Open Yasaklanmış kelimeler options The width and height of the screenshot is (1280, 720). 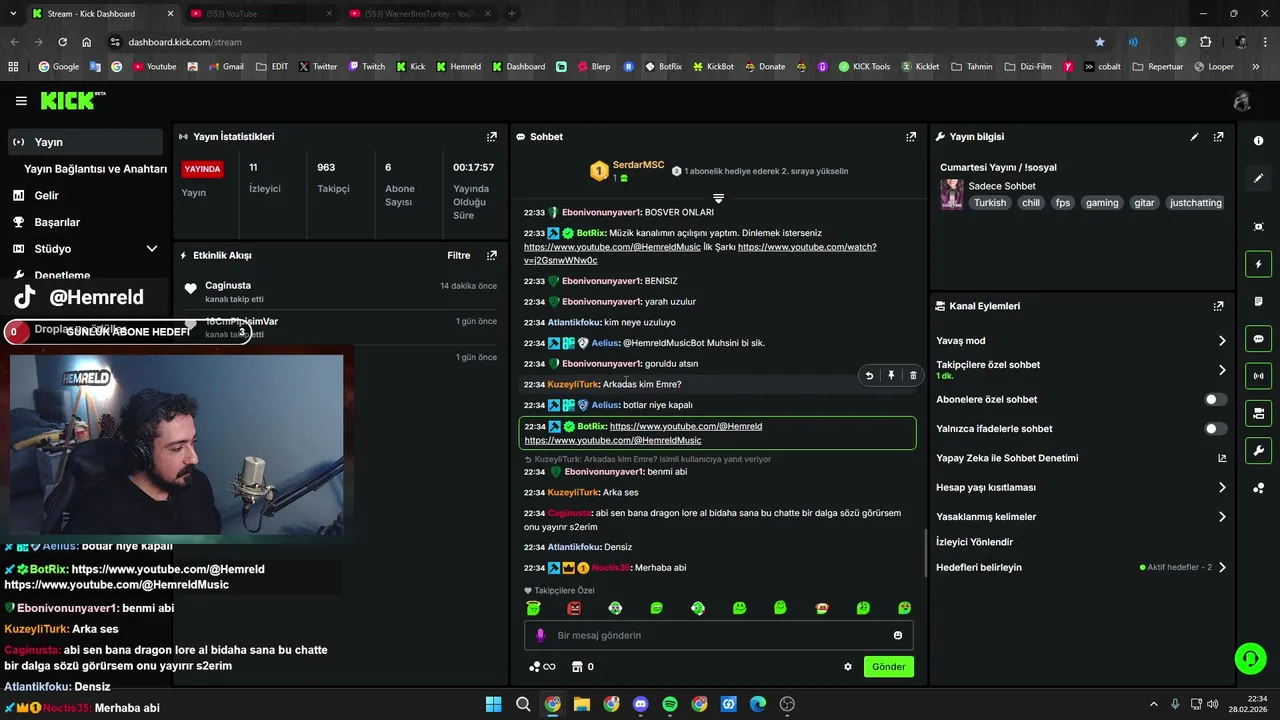[x=1222, y=517]
